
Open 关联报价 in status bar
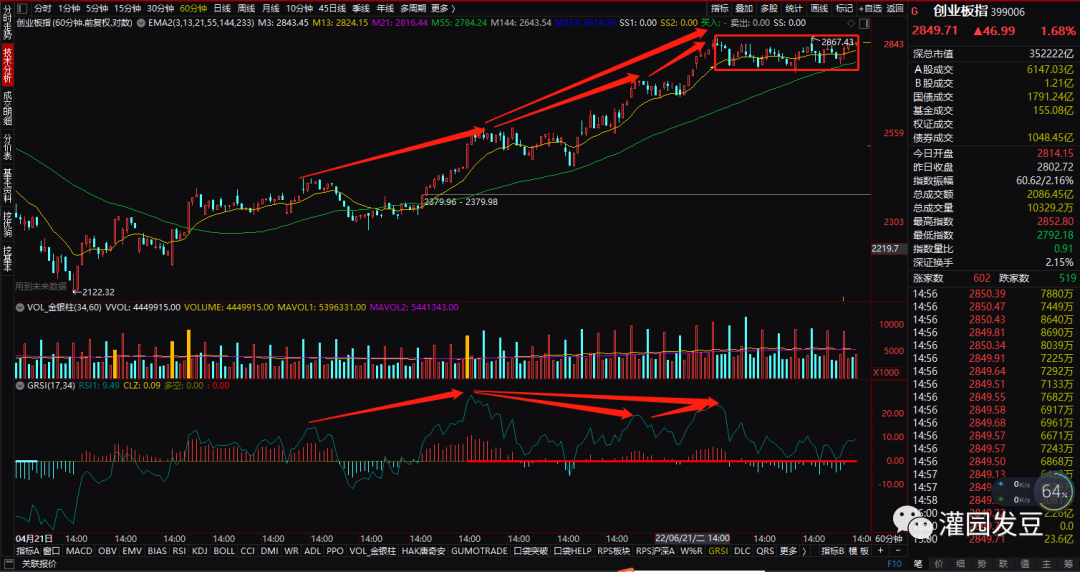[41, 564]
